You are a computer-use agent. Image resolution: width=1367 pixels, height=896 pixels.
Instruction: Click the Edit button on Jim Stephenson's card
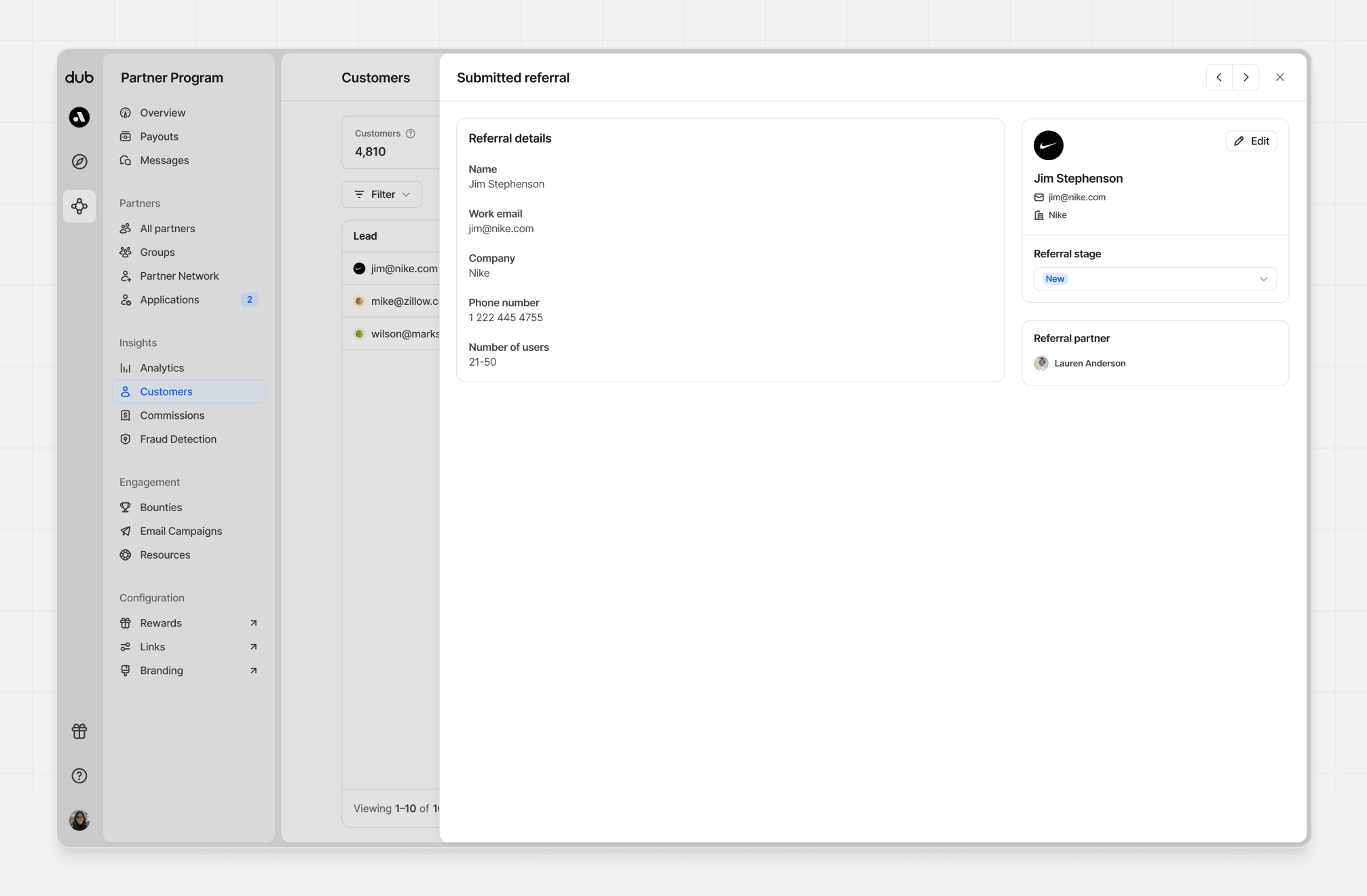(x=1251, y=141)
